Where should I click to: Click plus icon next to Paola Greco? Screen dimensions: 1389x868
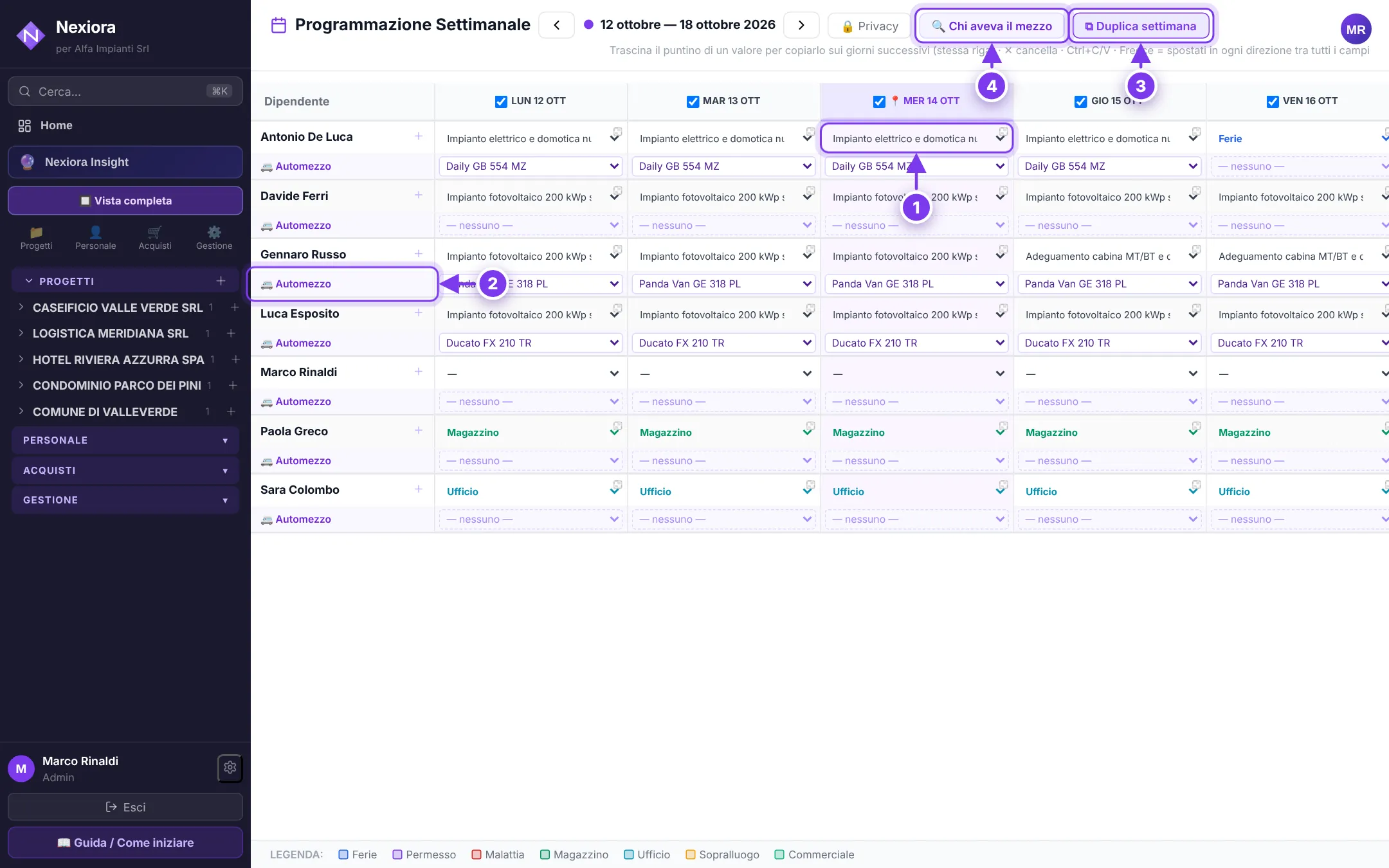click(x=419, y=431)
